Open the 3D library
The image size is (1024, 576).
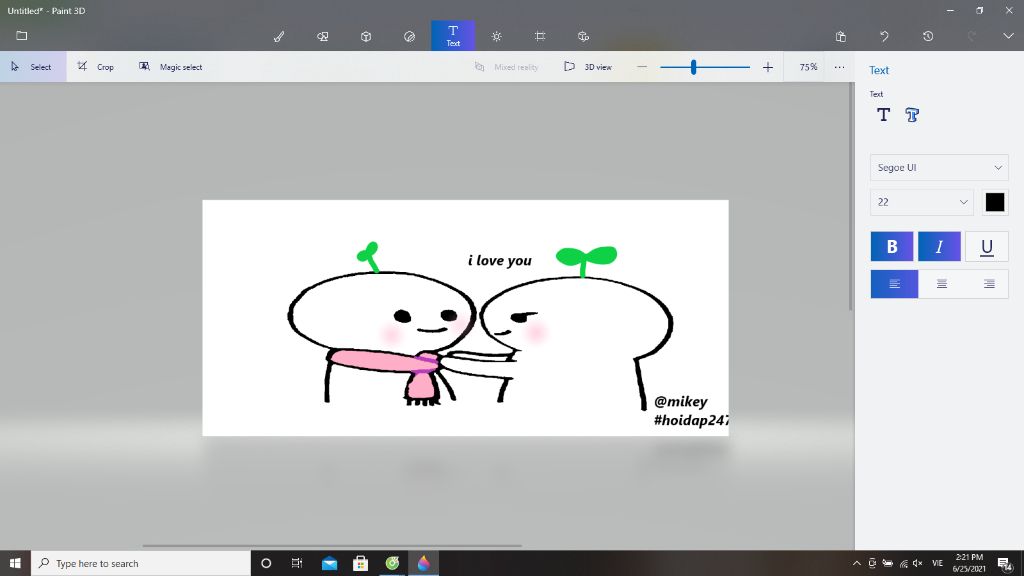coord(583,37)
